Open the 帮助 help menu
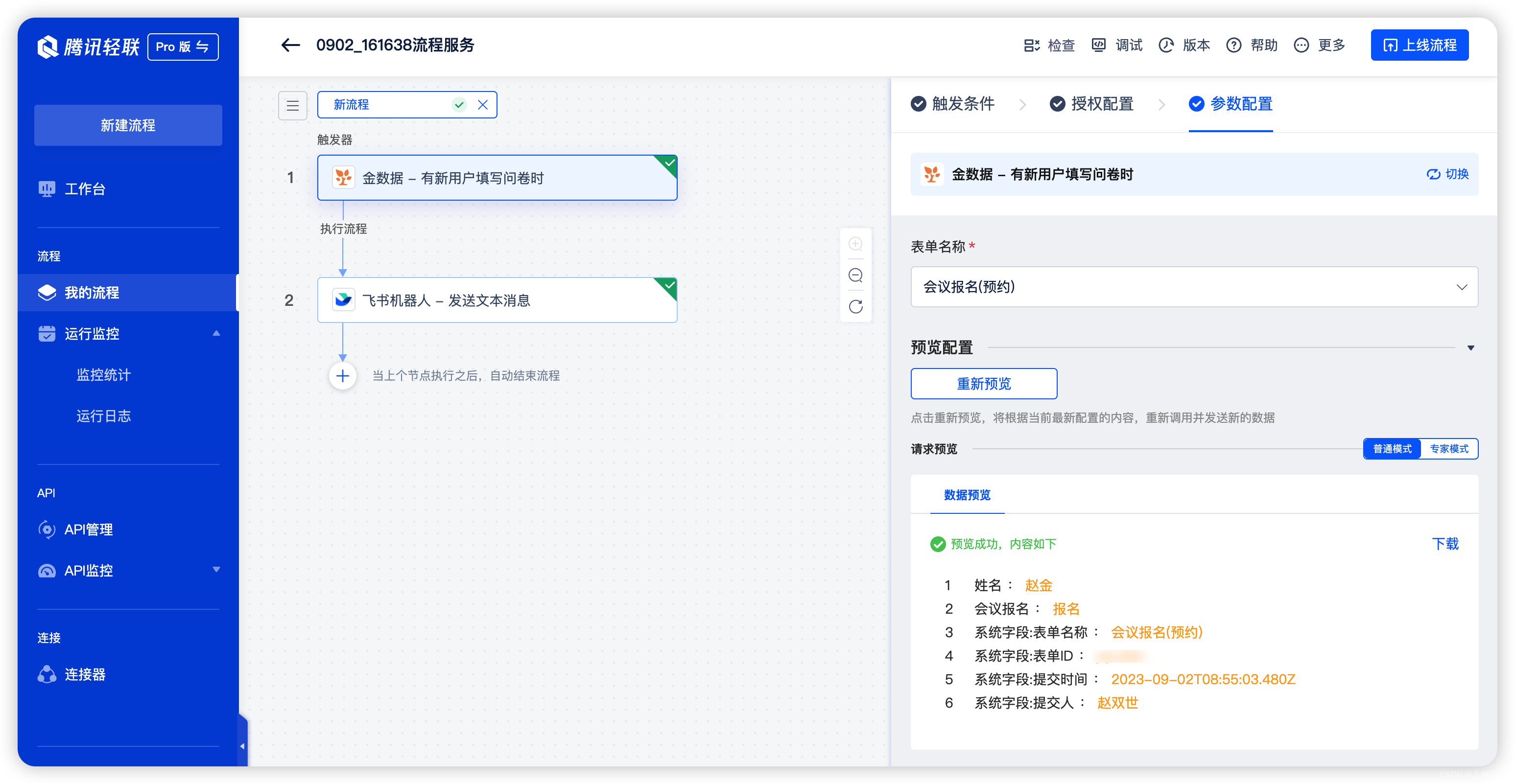The height and width of the screenshot is (784, 1515). coord(1252,45)
